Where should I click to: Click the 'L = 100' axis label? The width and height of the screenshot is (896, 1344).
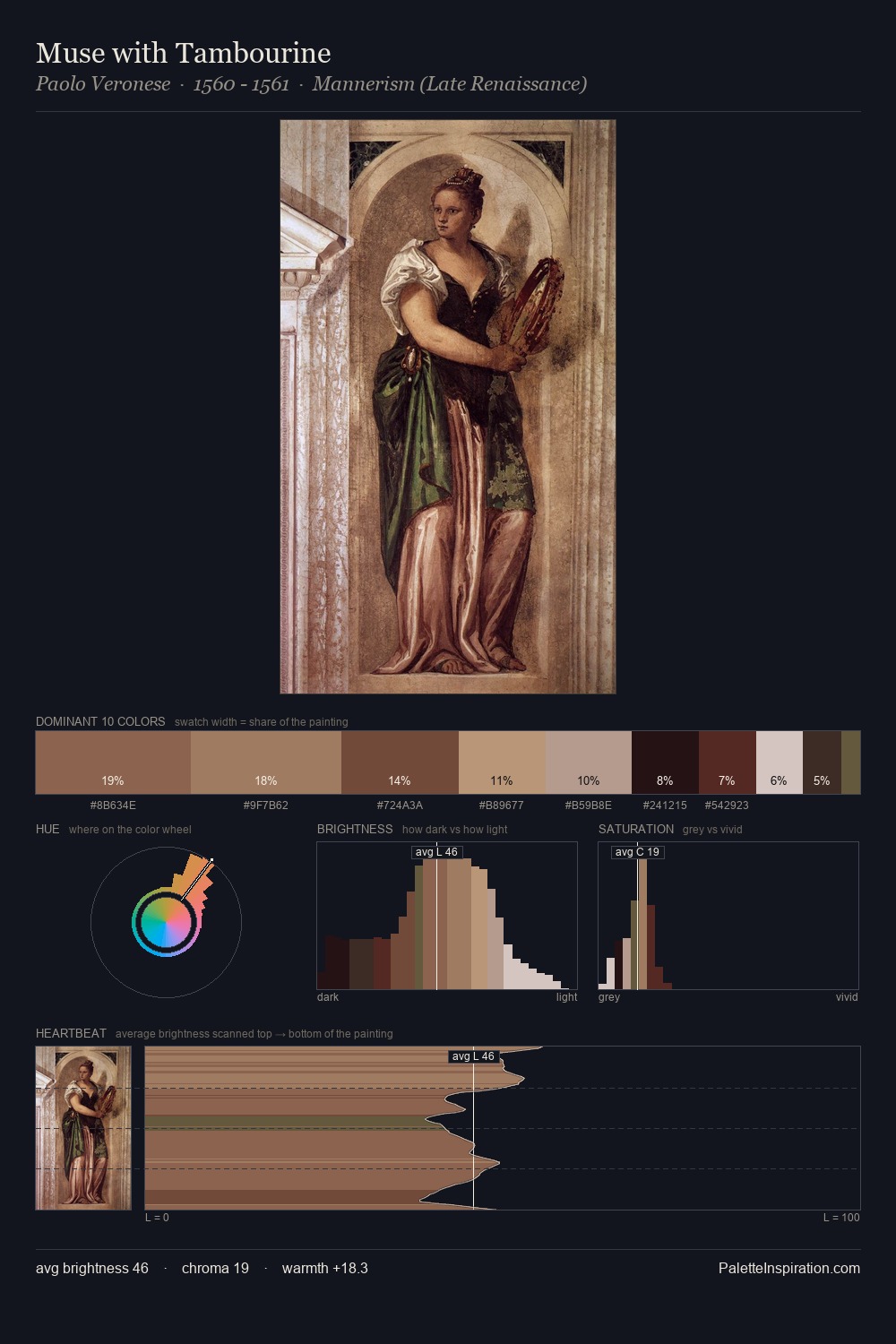tap(841, 1218)
